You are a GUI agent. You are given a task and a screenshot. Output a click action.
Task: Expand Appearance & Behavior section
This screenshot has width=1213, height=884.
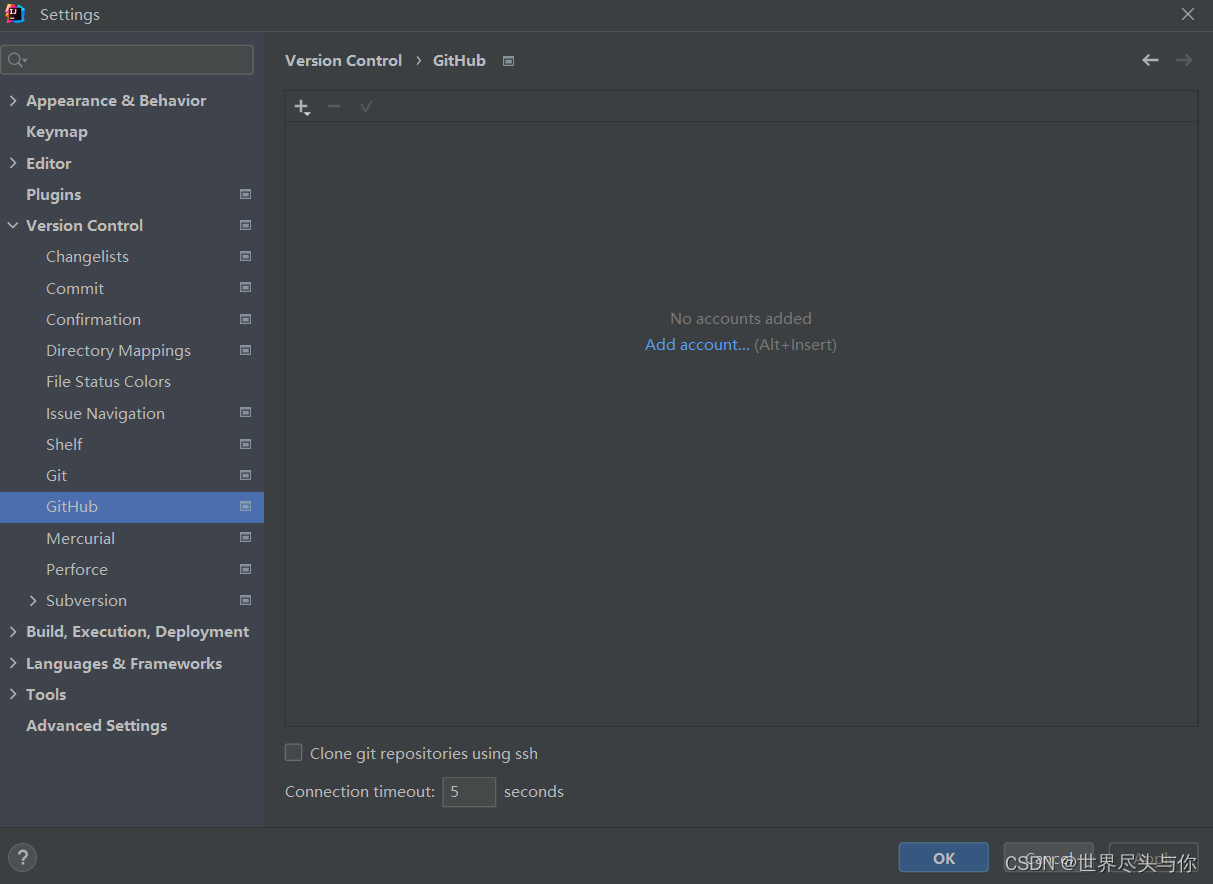pos(13,101)
